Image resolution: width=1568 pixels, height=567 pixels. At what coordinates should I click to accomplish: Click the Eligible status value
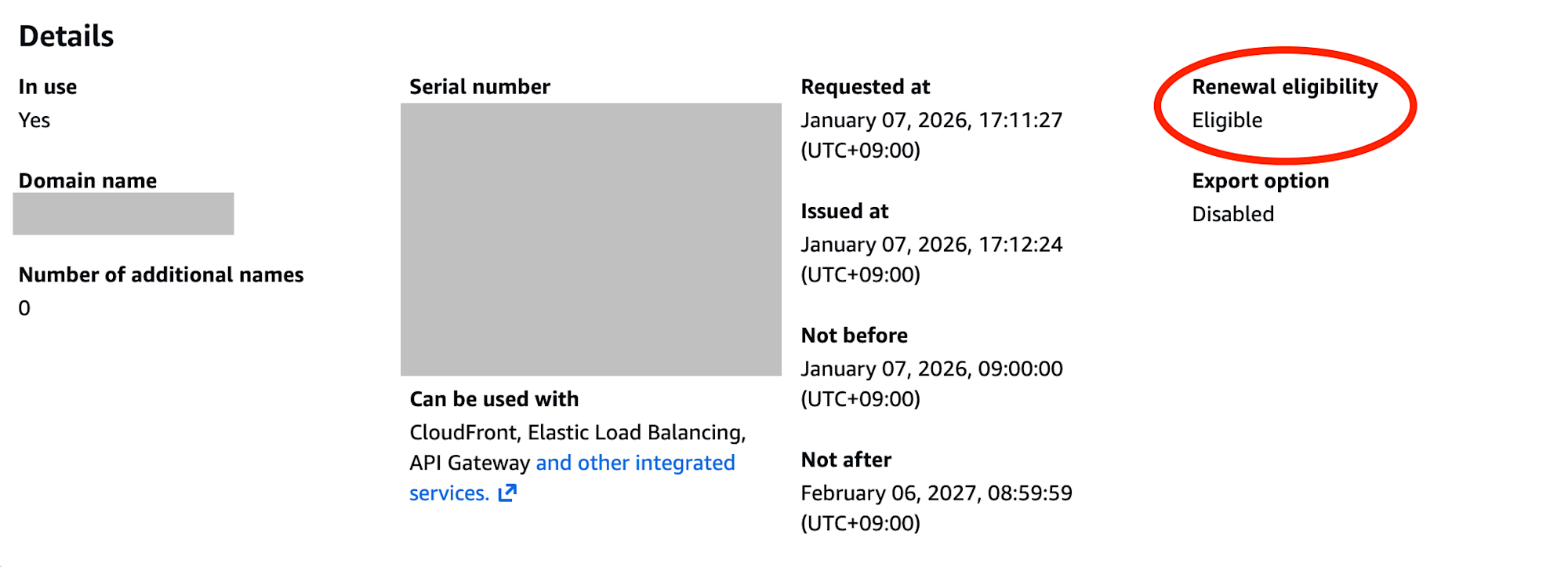1226,121
